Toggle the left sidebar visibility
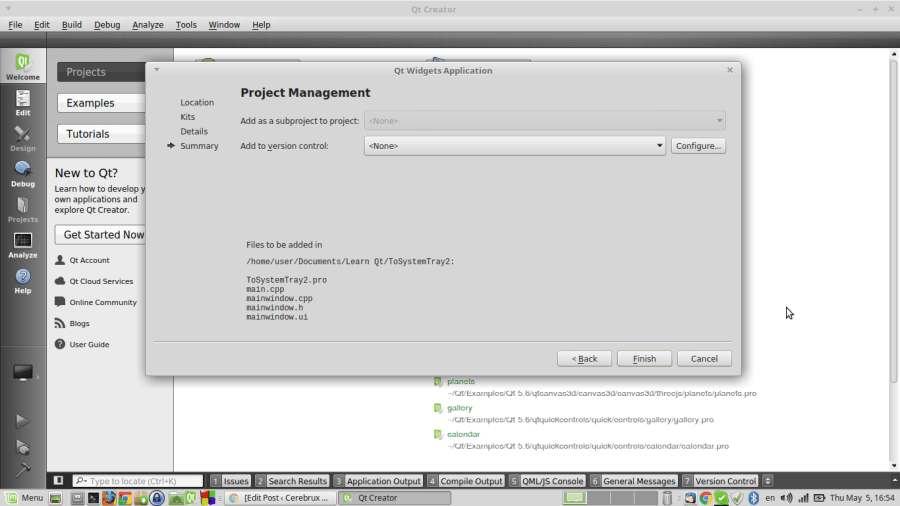This screenshot has height=506, width=900. [x=58, y=480]
